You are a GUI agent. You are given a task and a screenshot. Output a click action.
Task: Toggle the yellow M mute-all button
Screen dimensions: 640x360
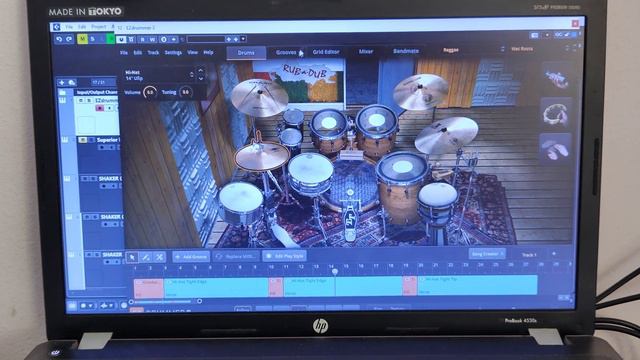pos(82,39)
